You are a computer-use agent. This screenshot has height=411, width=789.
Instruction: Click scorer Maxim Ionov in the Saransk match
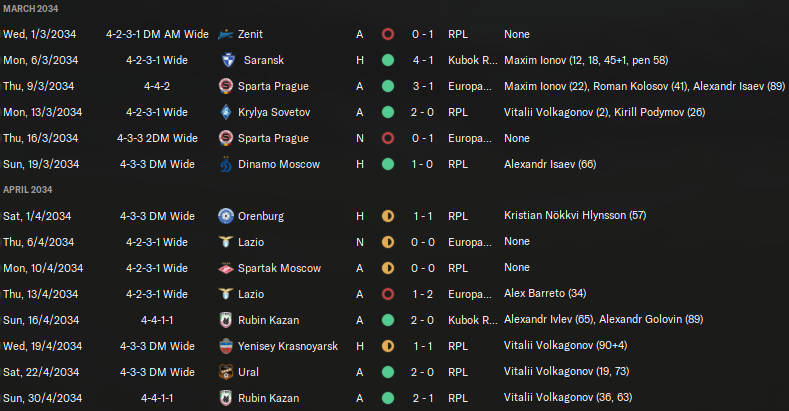click(x=534, y=60)
